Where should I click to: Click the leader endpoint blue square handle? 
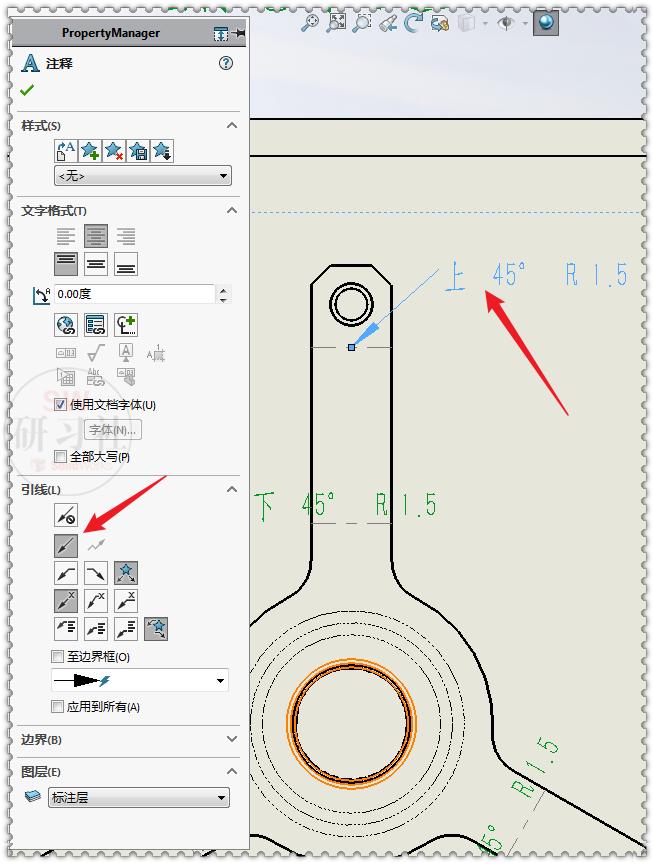pyautogui.click(x=352, y=347)
